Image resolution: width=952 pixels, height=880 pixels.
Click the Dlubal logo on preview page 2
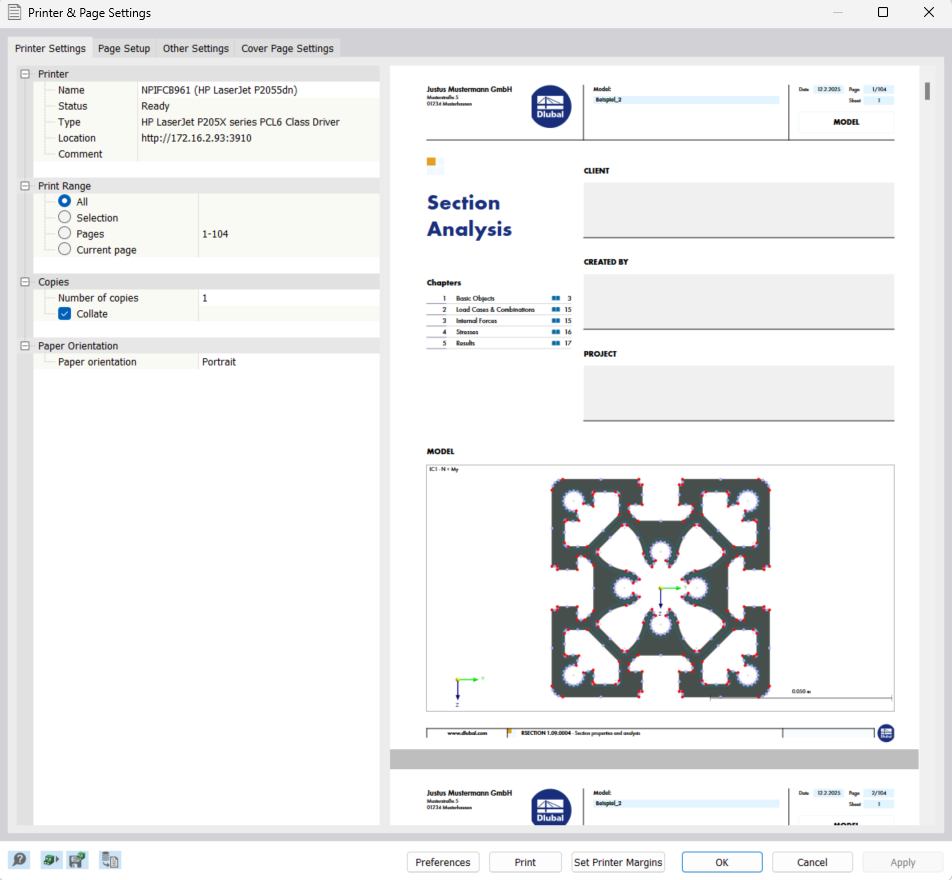(x=551, y=807)
